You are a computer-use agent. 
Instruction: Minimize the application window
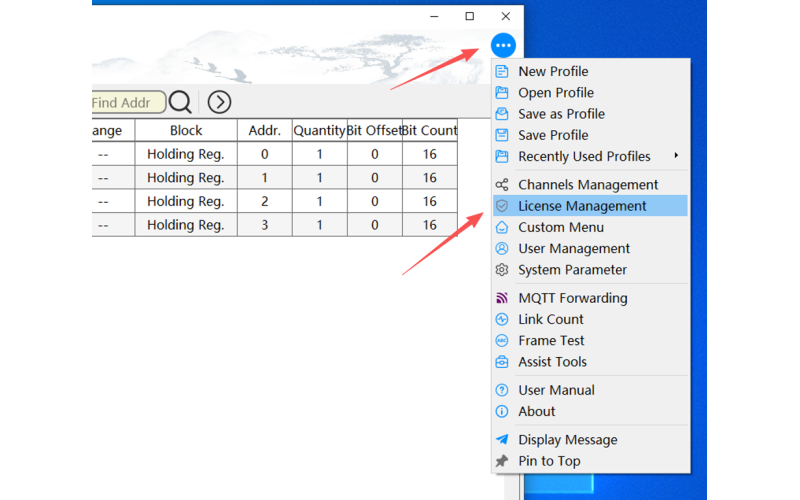434,16
